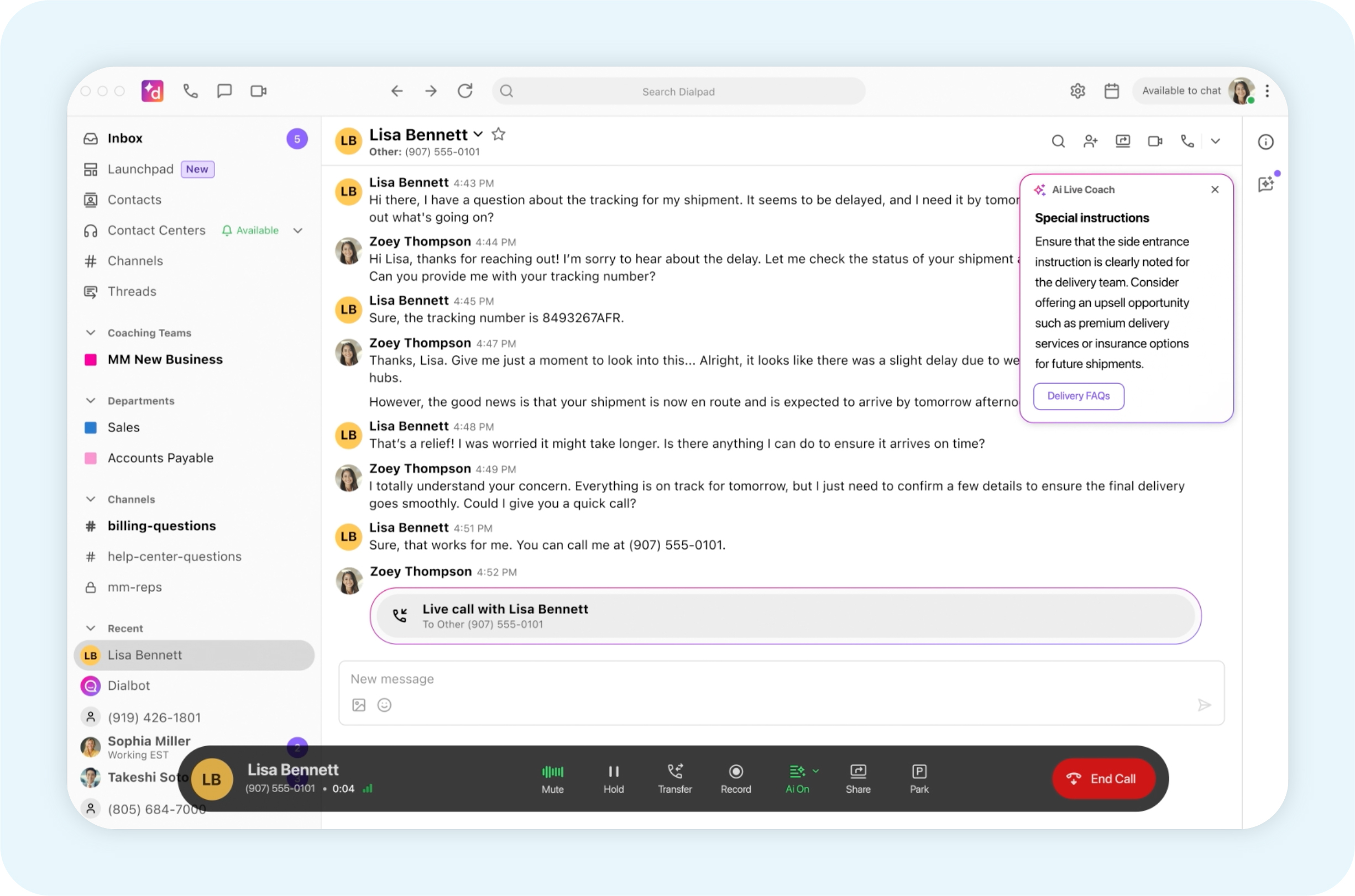The image size is (1355, 896).
Task: Mute the call
Action: 553,779
